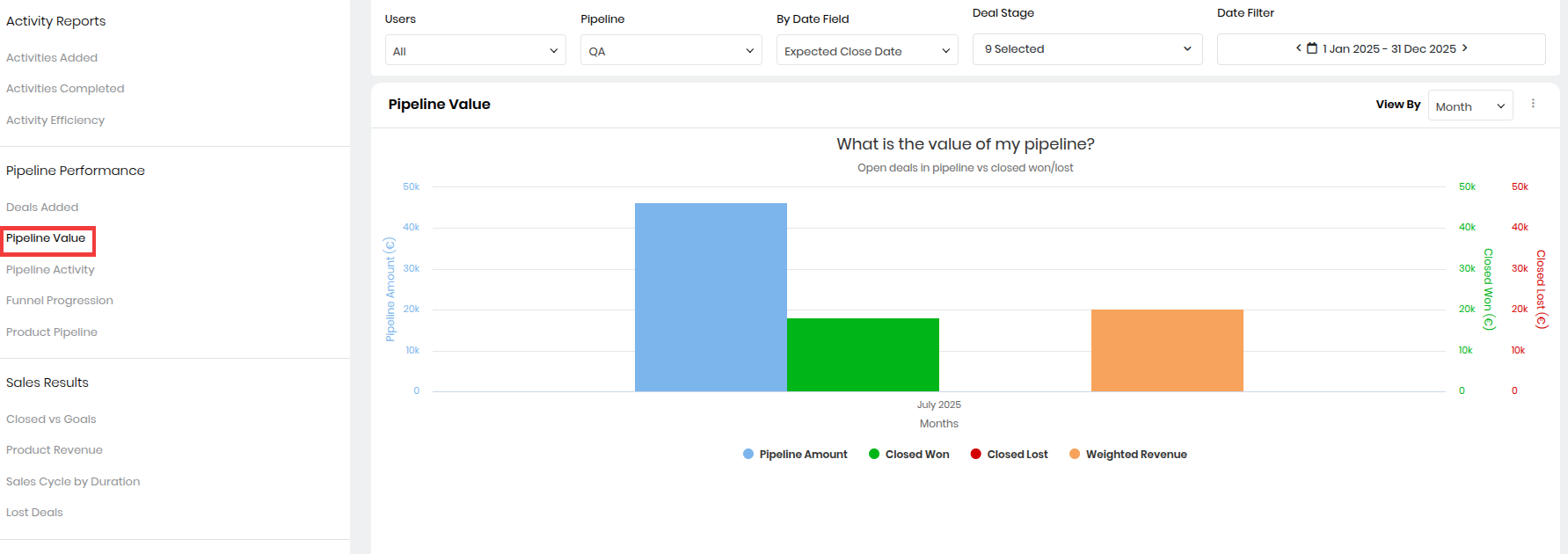Click the date range 1 Jan 2025 - 31 Dec 2025
Screen dimensions: 1568x554
click(x=1389, y=49)
